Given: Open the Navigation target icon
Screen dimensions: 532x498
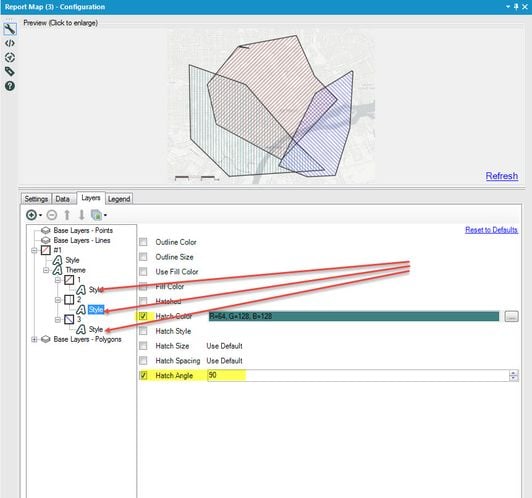Looking at the screenshot, I should tap(10, 58).
